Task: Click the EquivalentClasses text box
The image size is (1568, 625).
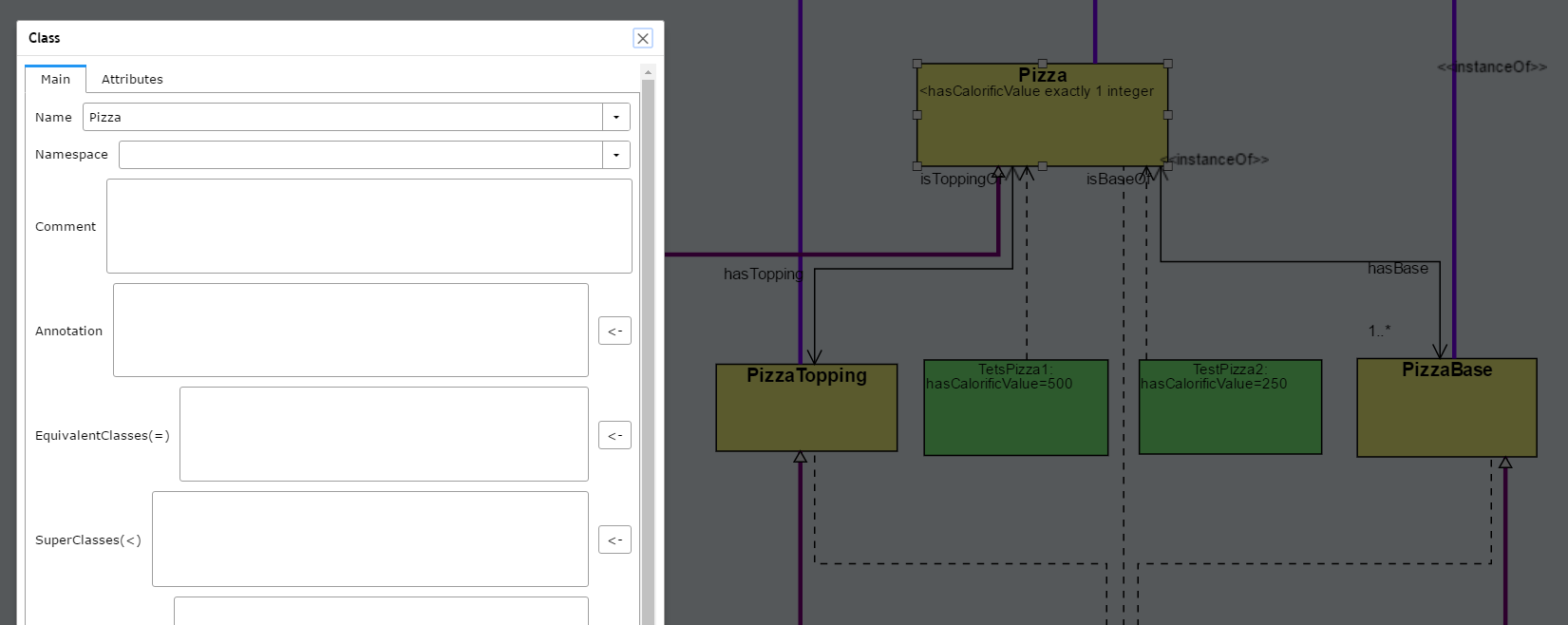Action: 384,434
